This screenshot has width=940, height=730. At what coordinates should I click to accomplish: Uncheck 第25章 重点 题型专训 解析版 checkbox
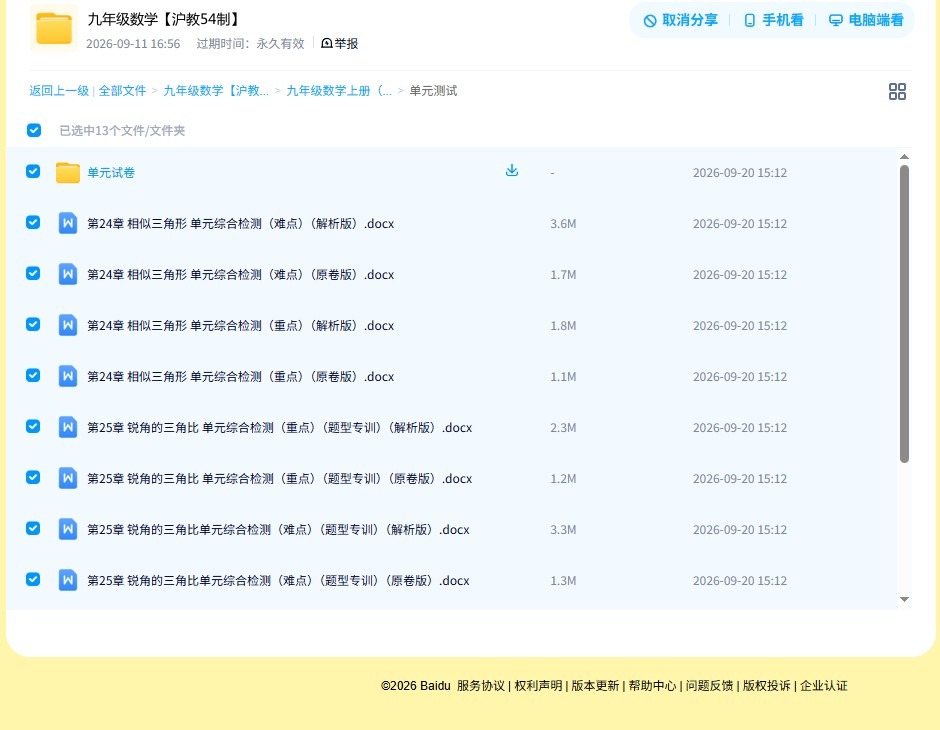click(33, 426)
